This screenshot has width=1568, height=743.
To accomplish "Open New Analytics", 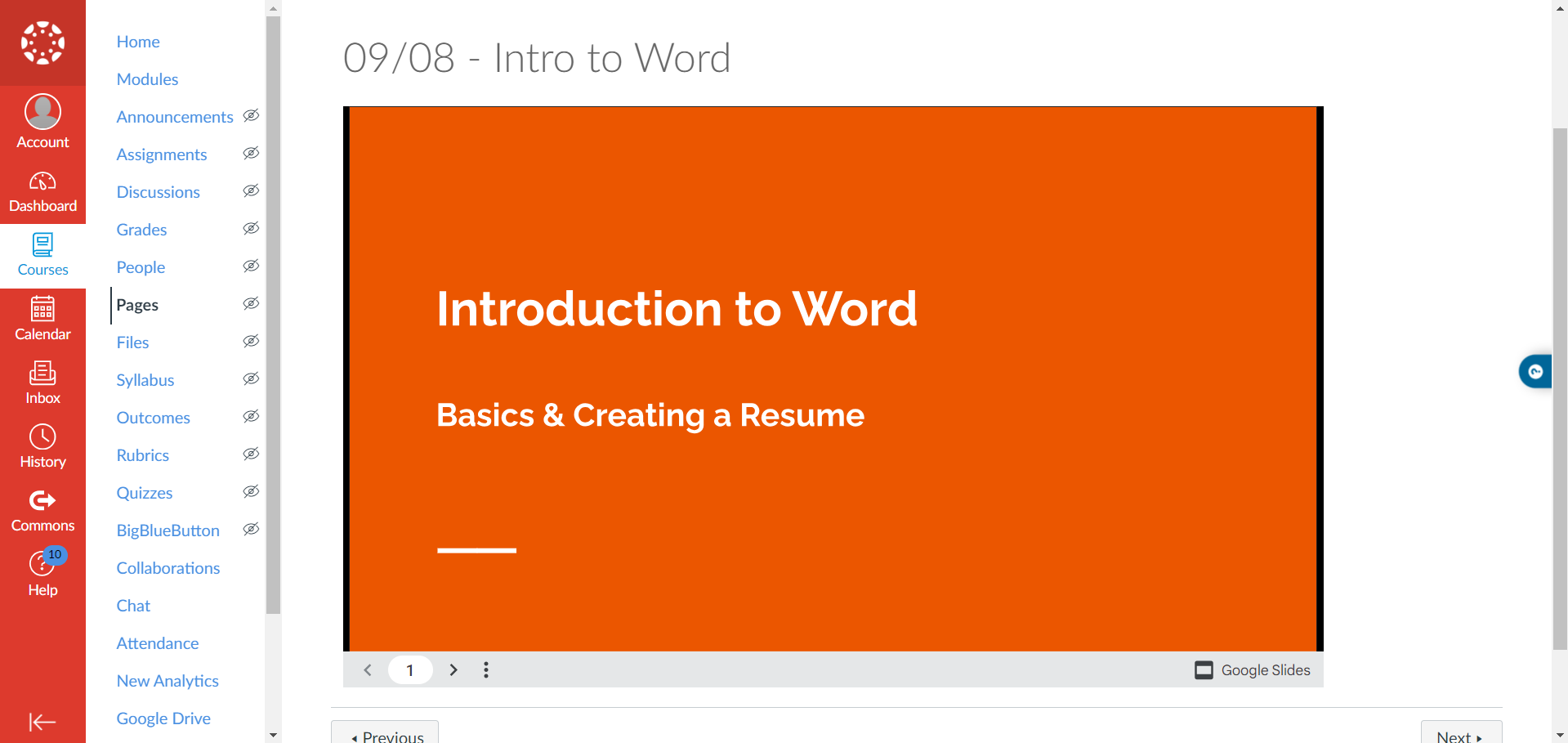I will click(x=168, y=681).
